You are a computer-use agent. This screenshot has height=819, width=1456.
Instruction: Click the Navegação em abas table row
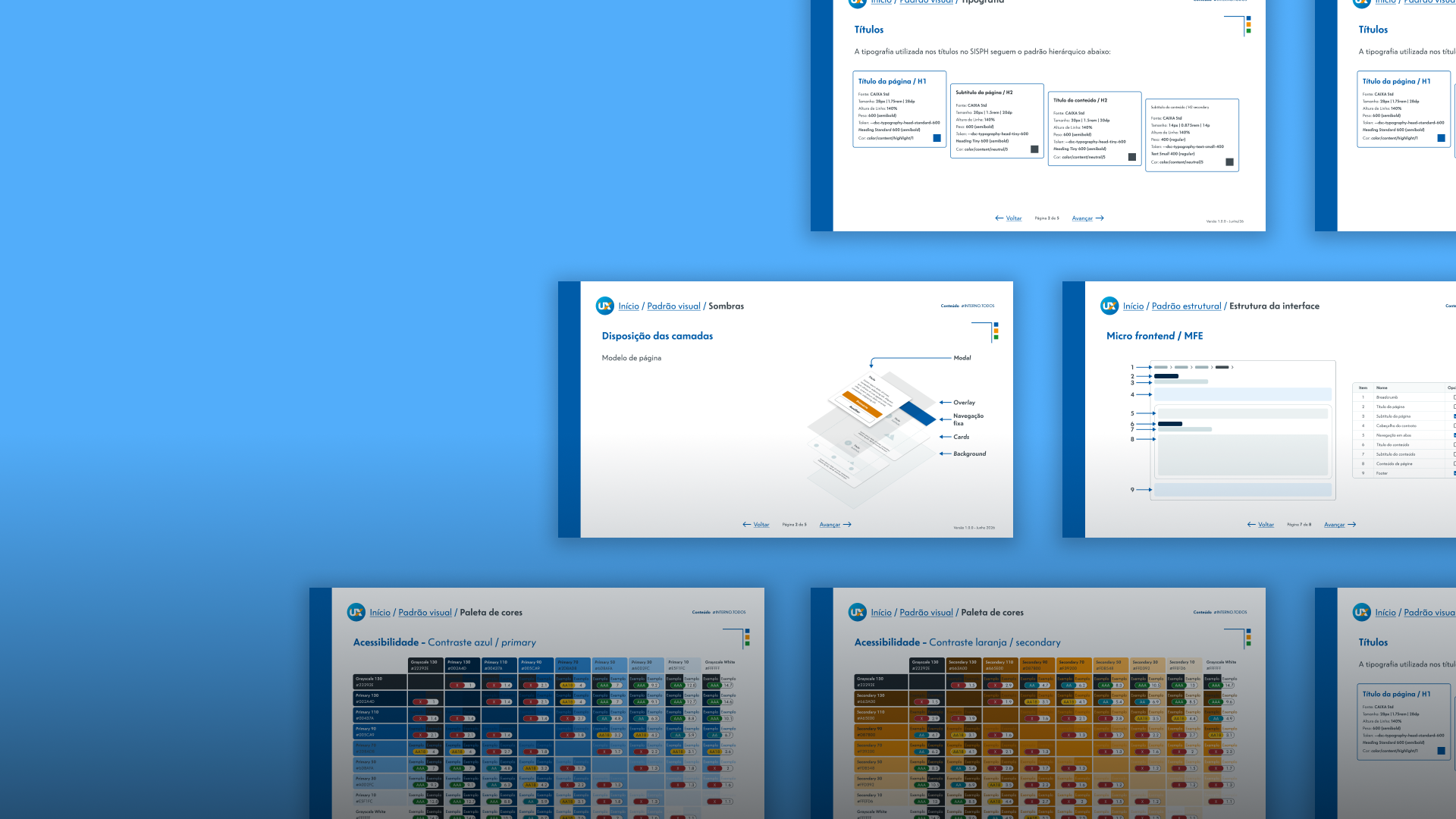click(1404, 435)
